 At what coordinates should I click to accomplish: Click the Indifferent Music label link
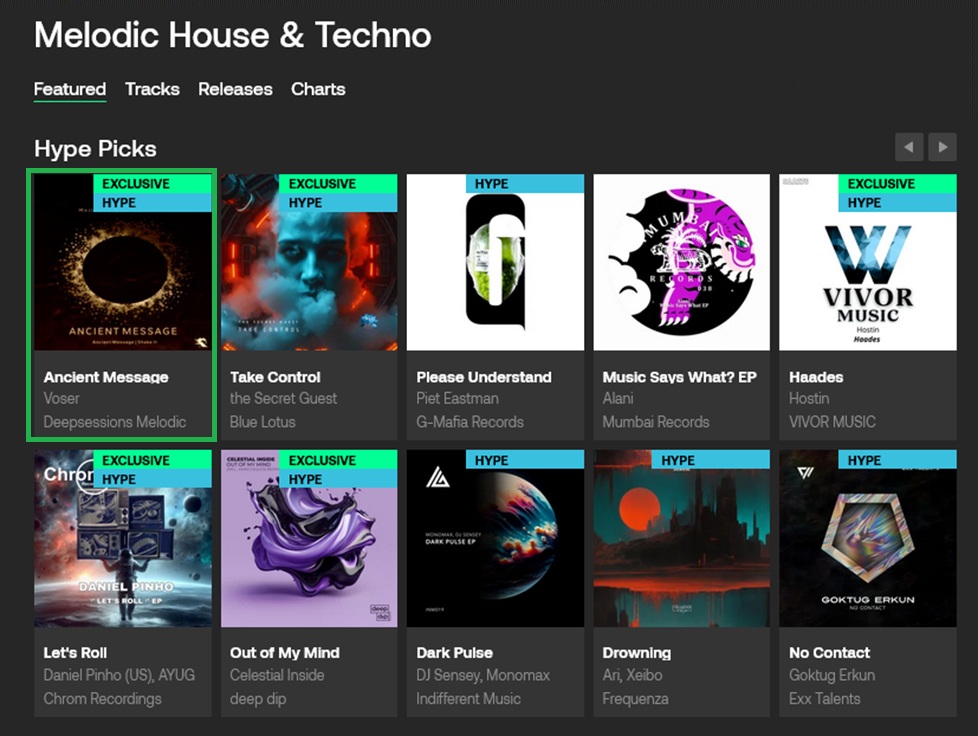pyautogui.click(x=468, y=699)
